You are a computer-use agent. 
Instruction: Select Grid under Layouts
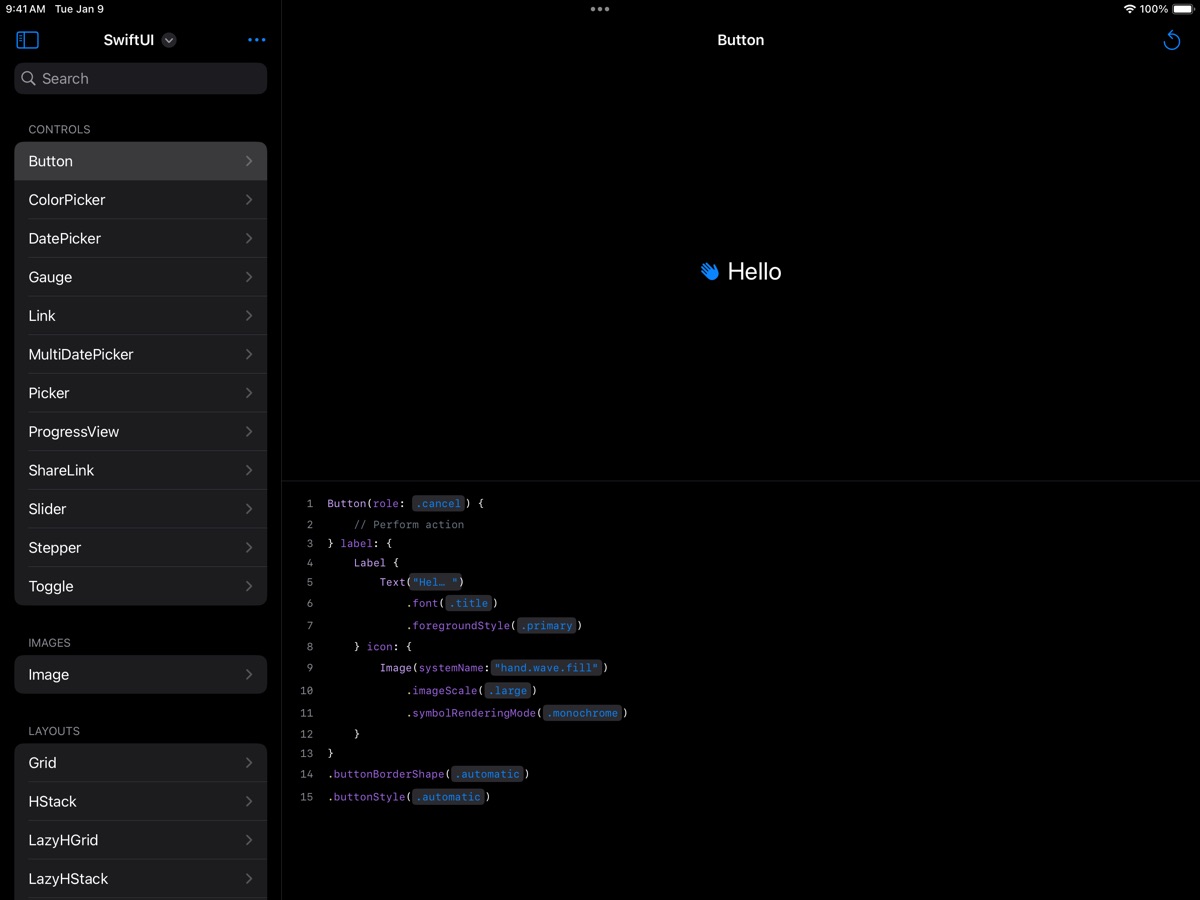click(x=141, y=763)
